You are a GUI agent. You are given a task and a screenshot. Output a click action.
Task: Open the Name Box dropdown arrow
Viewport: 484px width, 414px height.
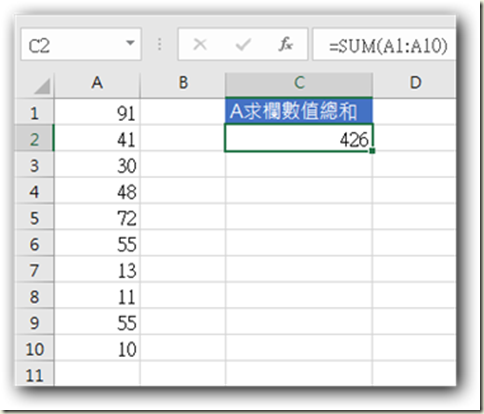click(130, 43)
